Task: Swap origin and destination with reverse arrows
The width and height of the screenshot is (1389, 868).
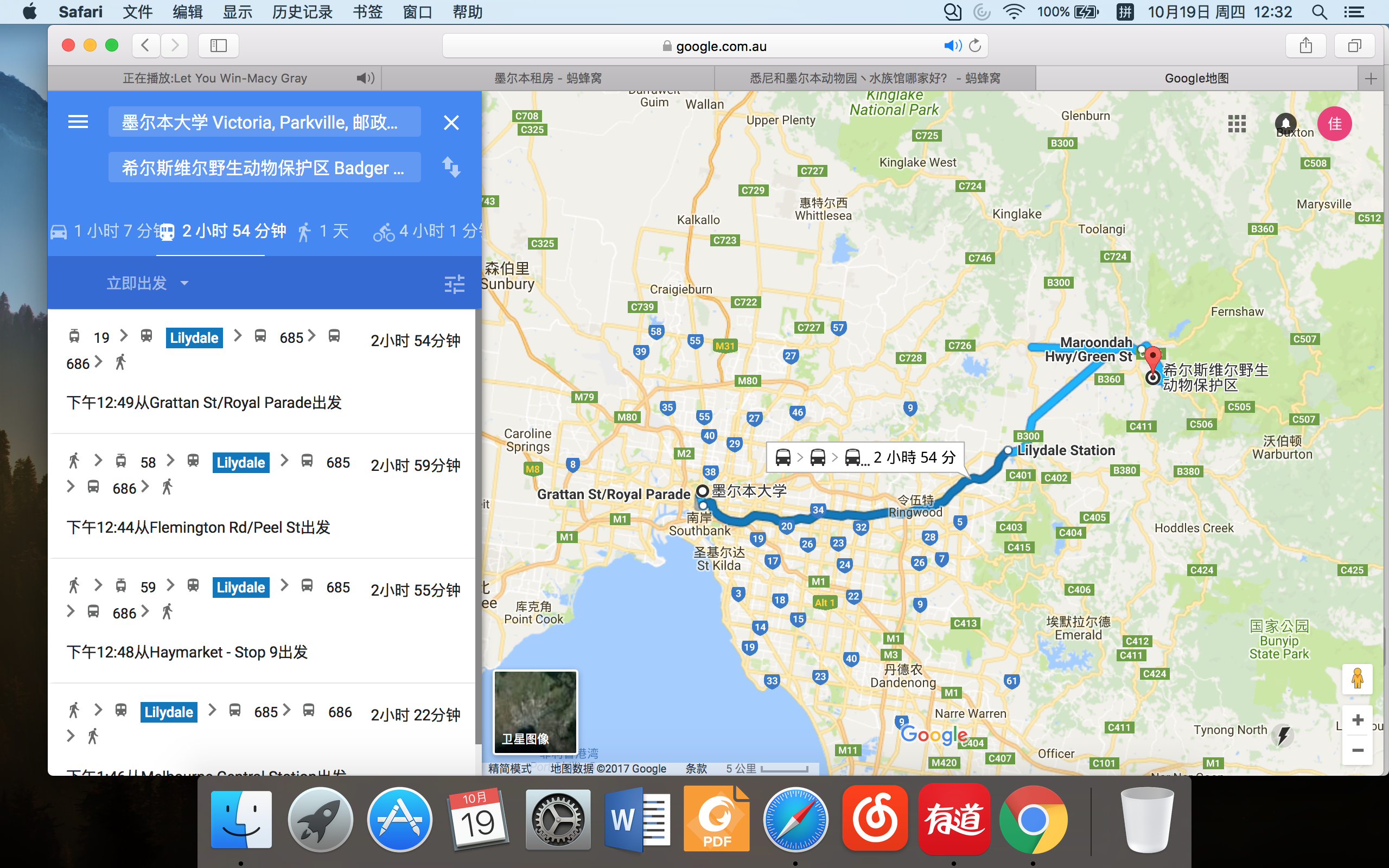Action: [451, 167]
